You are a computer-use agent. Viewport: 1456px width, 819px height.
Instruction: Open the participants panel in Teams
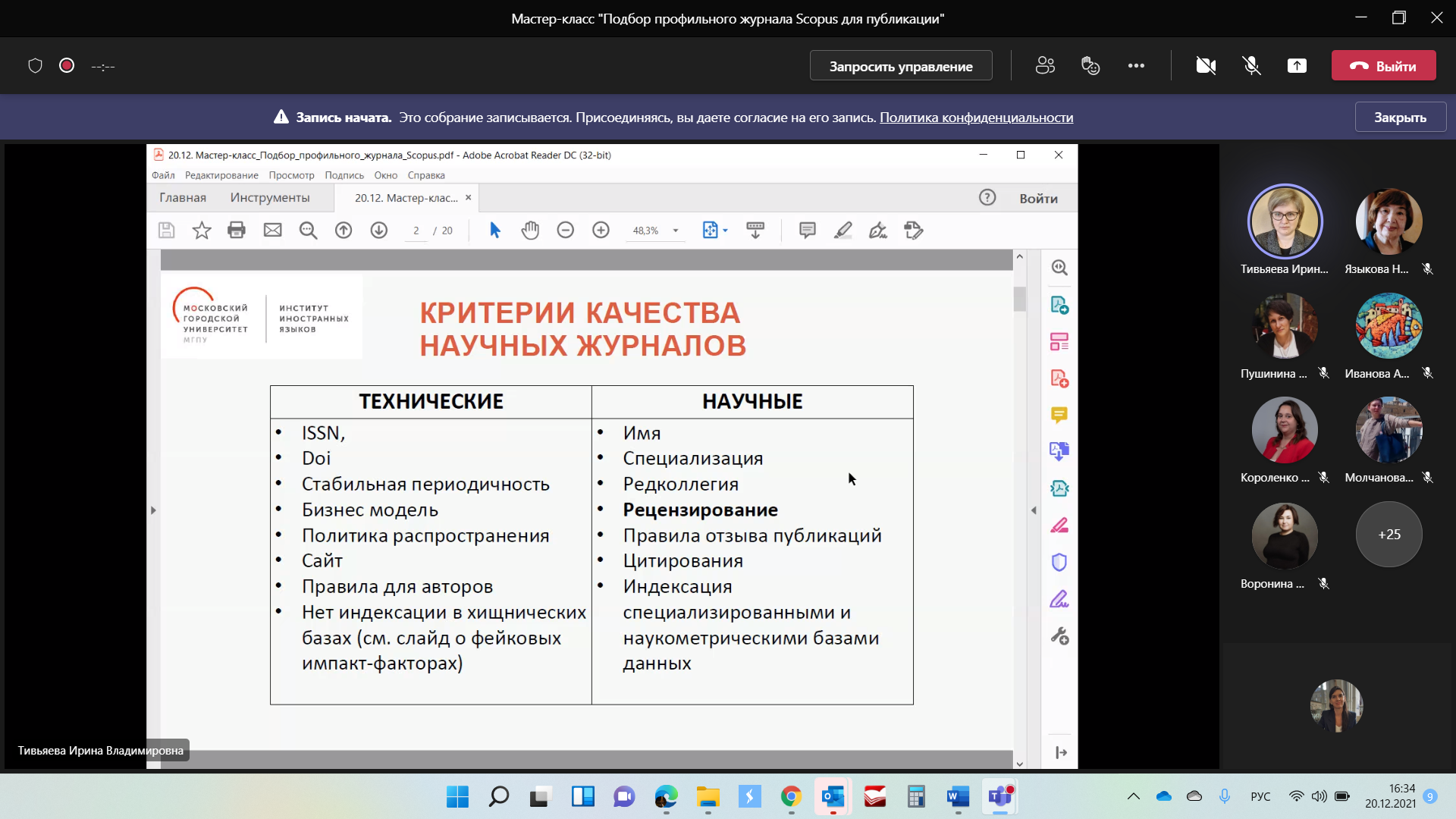pyautogui.click(x=1045, y=66)
